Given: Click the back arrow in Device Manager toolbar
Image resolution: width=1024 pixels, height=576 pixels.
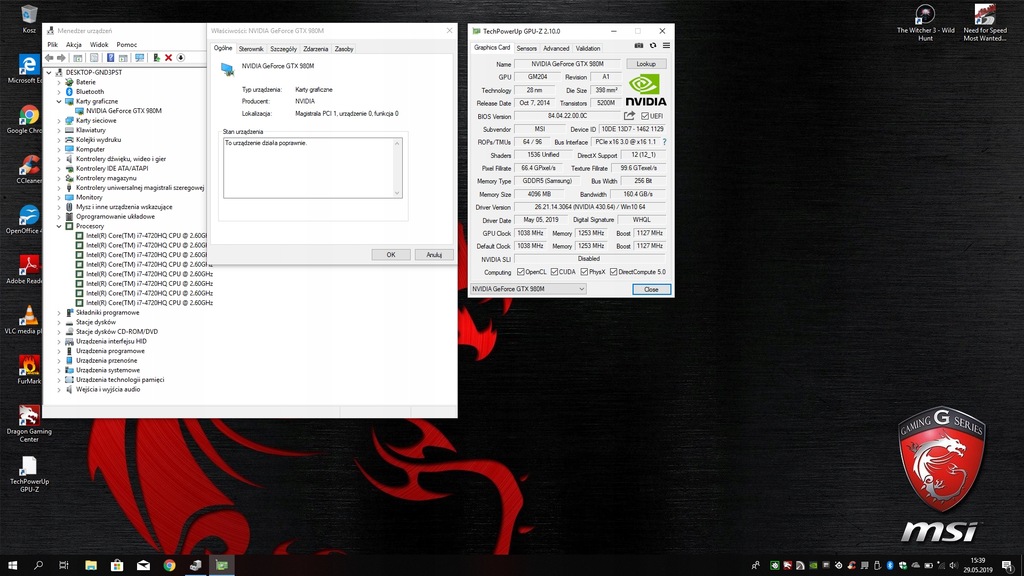Looking at the screenshot, I should click(49, 58).
